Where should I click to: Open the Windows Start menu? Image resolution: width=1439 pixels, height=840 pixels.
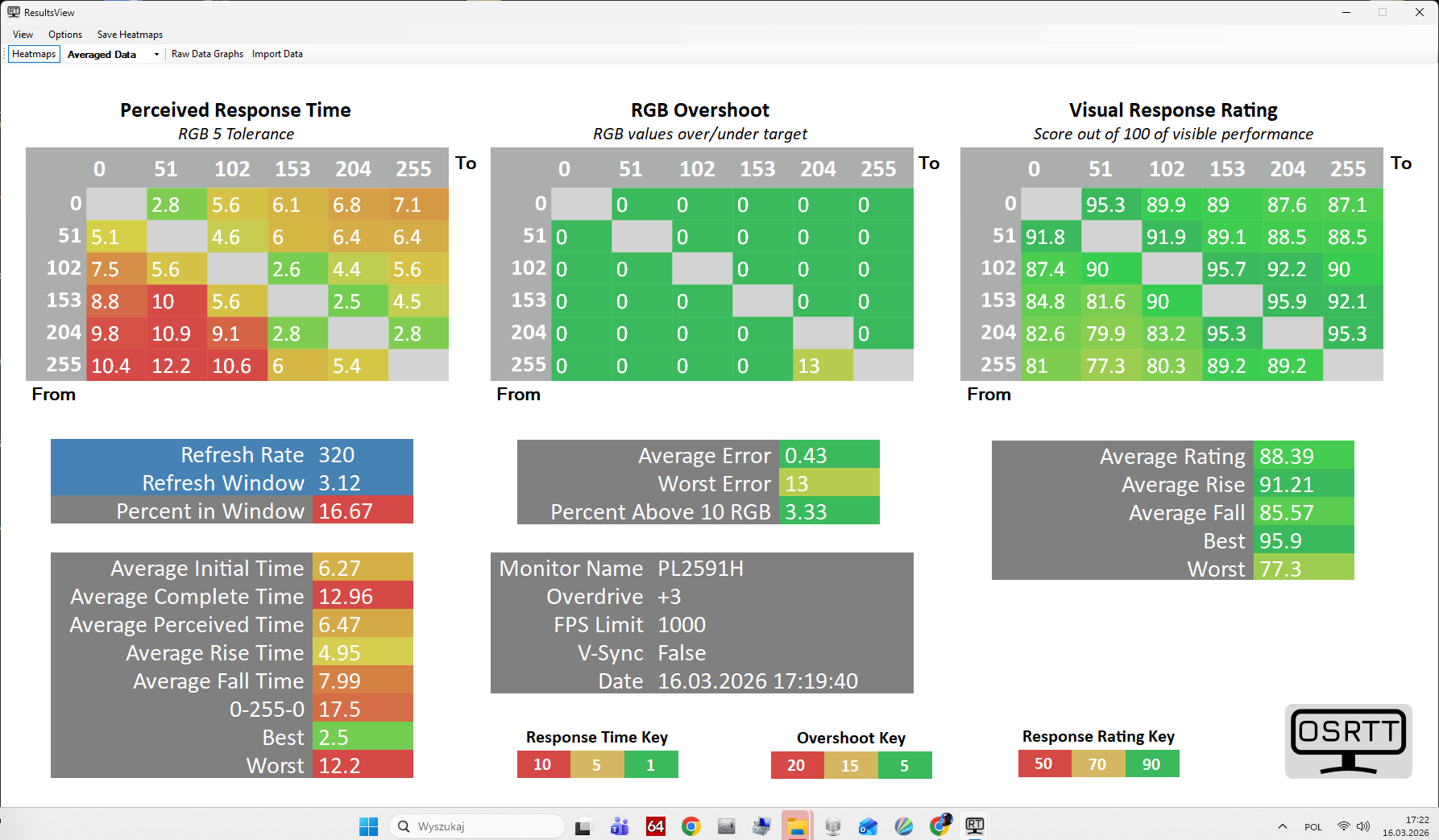[x=368, y=826]
